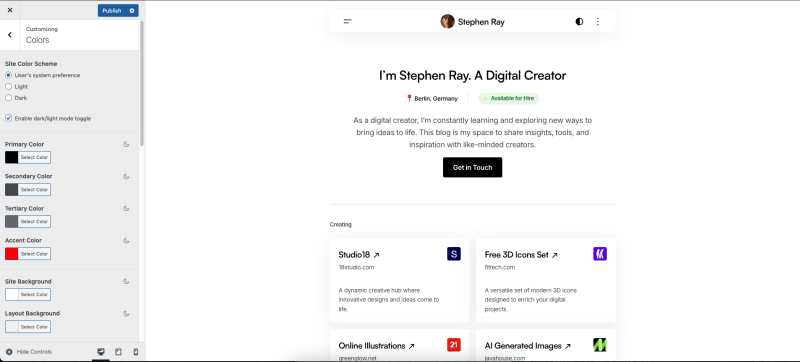This screenshot has width=800, height=362.
Task: Open the Studio18 project card
Action: [399, 280]
